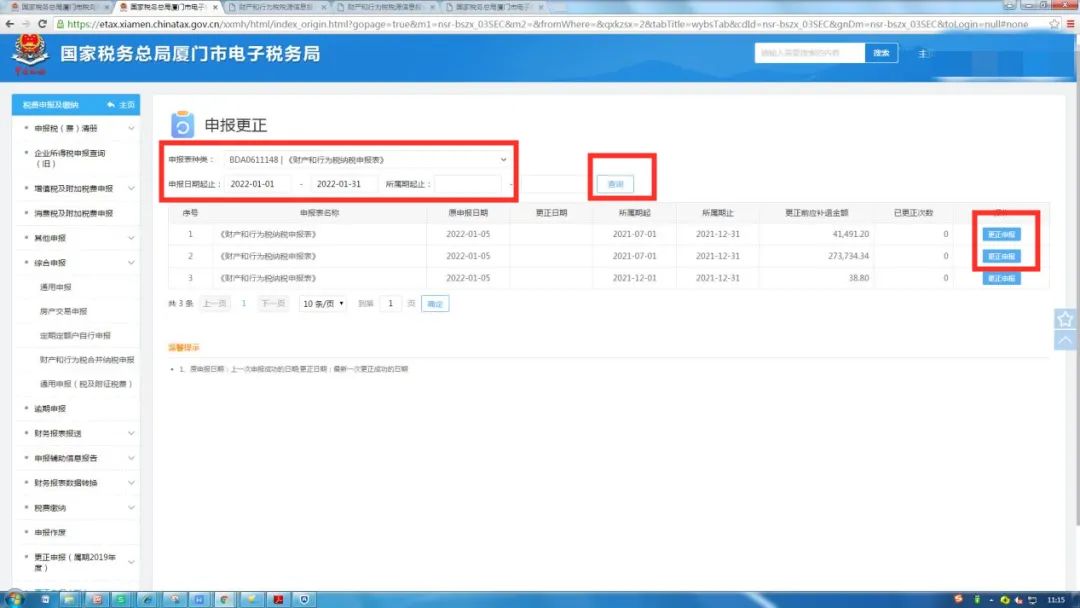Expand the 财务报表报送 chevron
The width and height of the screenshot is (1080, 608).
pos(131,433)
